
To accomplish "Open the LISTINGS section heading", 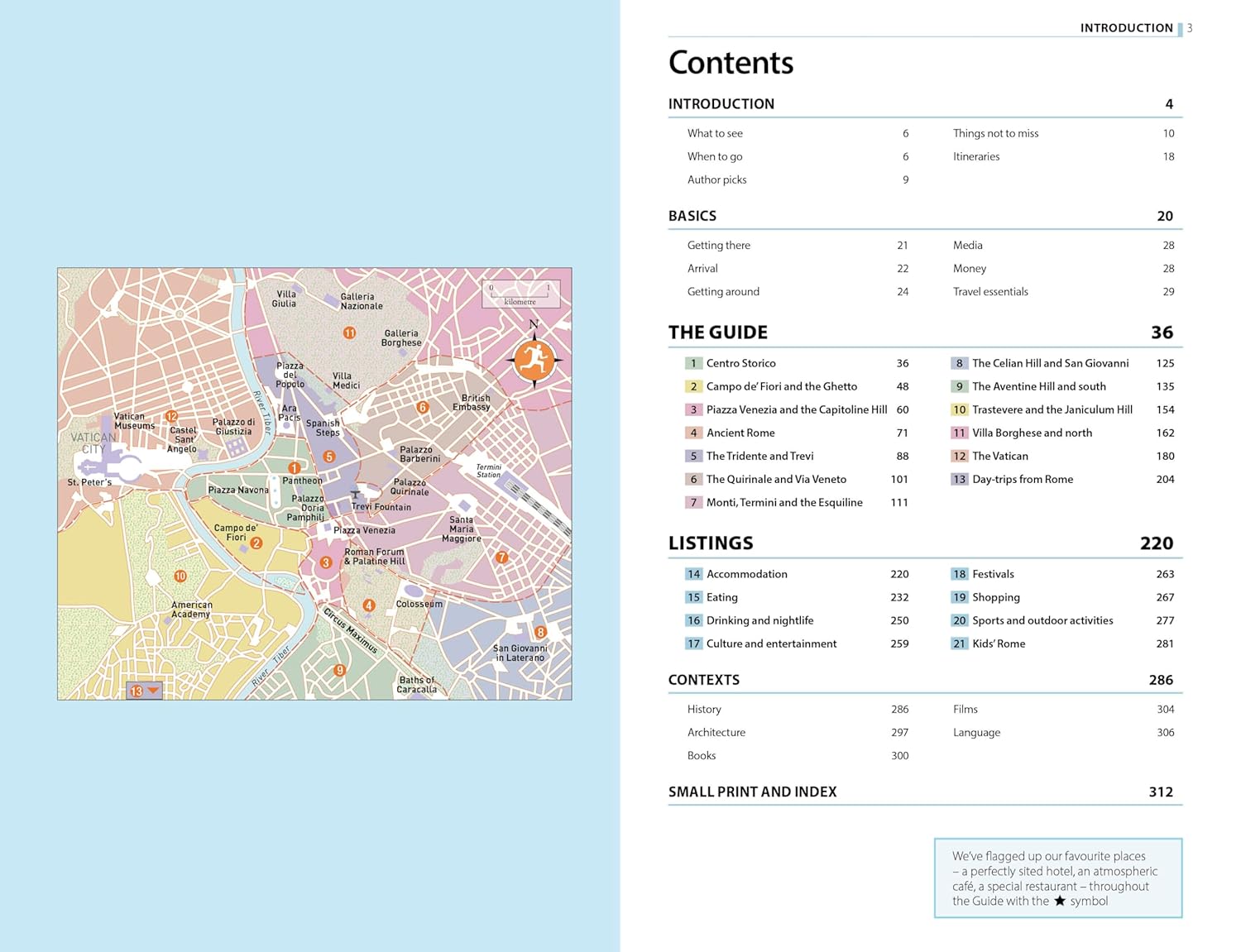I will pos(711,543).
